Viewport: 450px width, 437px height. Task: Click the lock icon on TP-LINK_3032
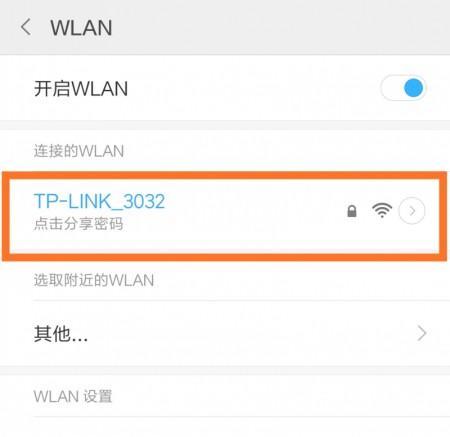(352, 211)
